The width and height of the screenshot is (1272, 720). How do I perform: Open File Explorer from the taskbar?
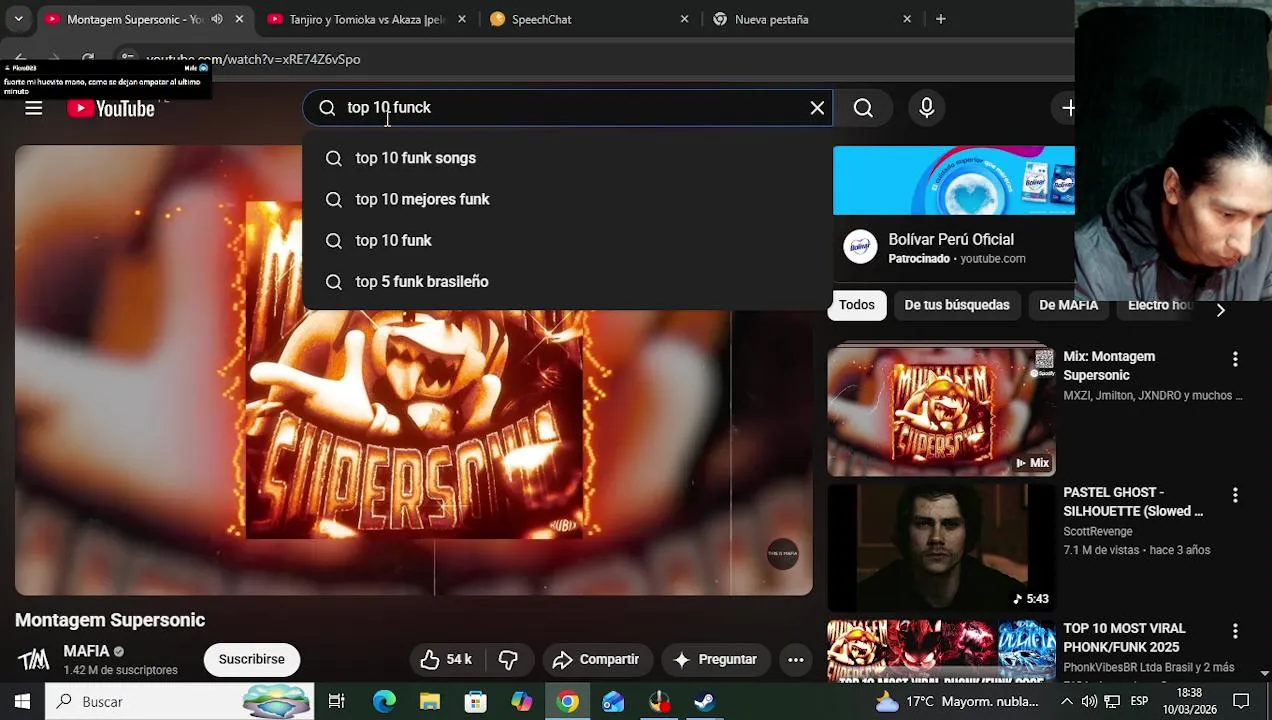[429, 701]
